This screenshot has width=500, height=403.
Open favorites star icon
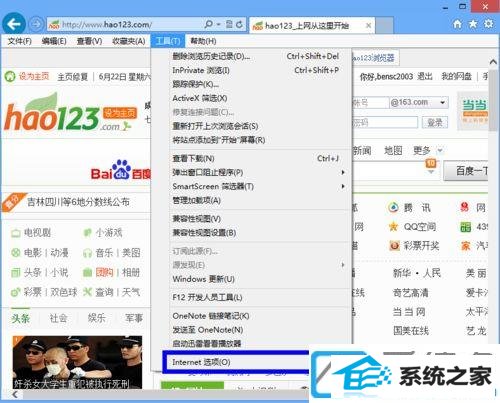tap(473, 24)
